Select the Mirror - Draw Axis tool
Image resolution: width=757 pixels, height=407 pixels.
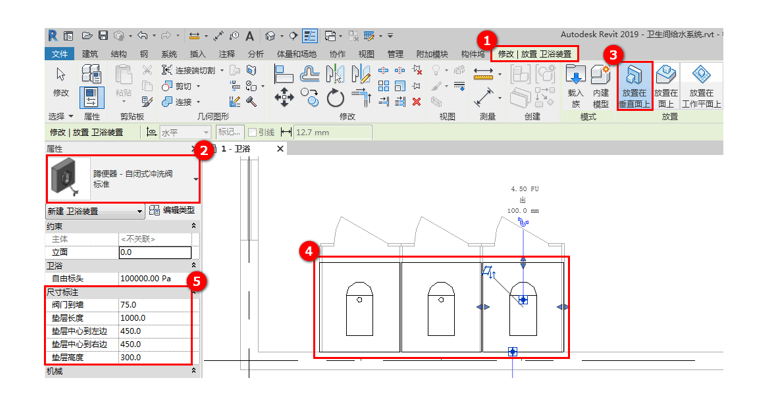coord(361,74)
